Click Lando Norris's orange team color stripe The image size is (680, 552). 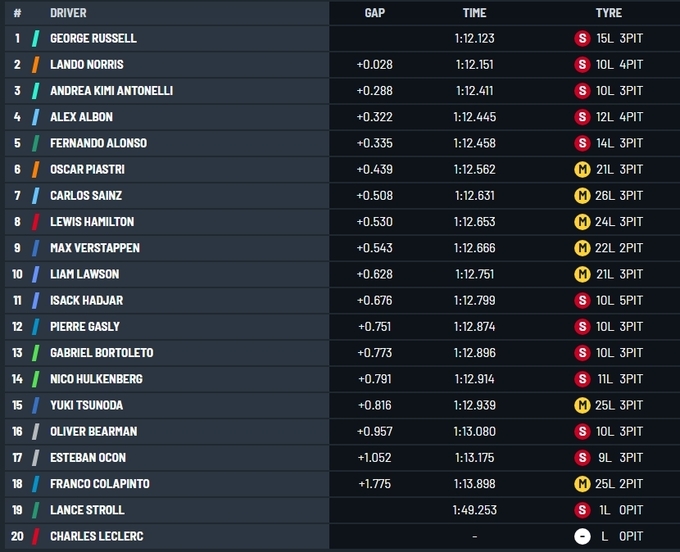(x=36, y=65)
